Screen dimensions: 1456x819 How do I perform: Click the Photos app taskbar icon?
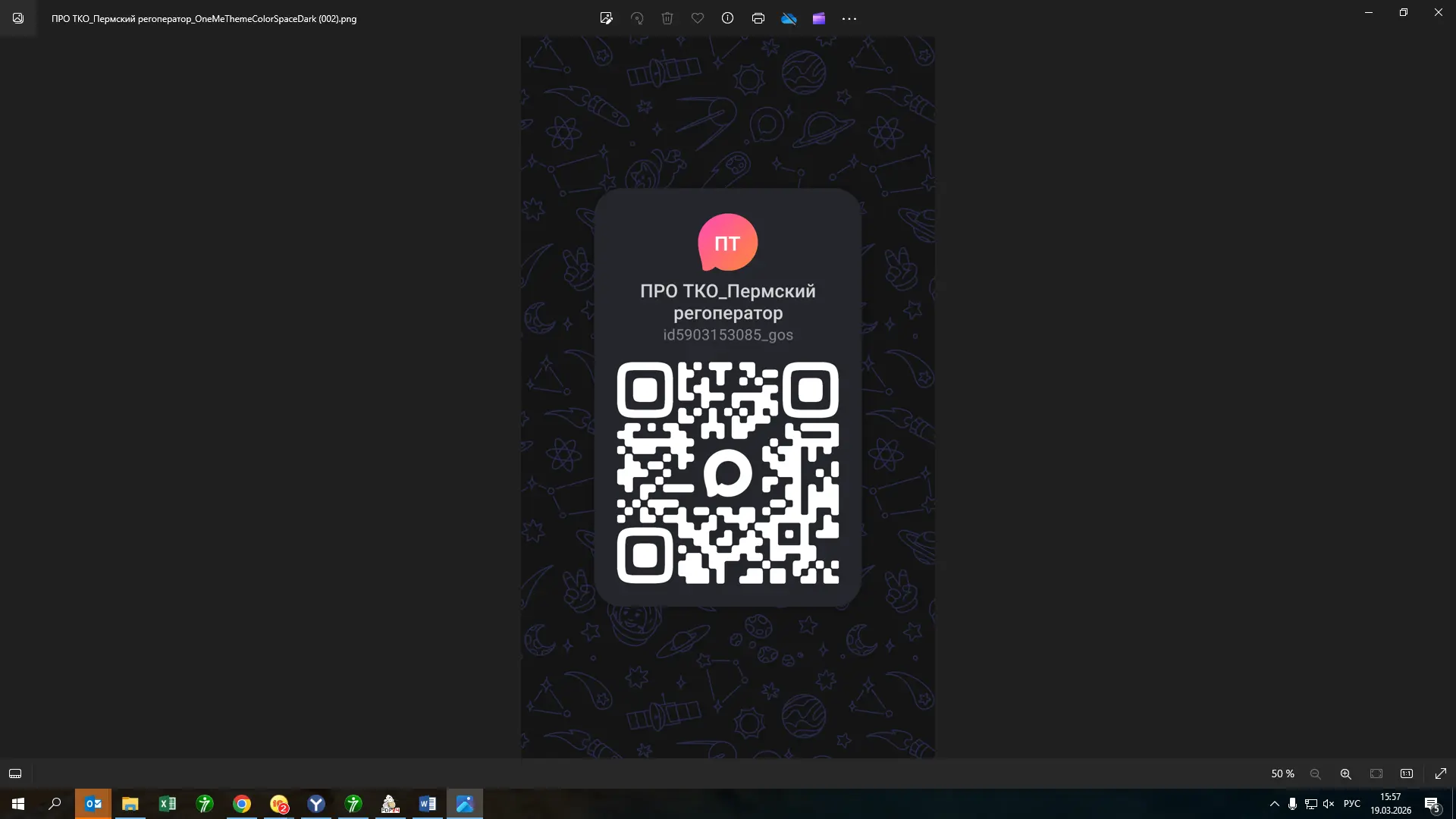[x=465, y=804]
